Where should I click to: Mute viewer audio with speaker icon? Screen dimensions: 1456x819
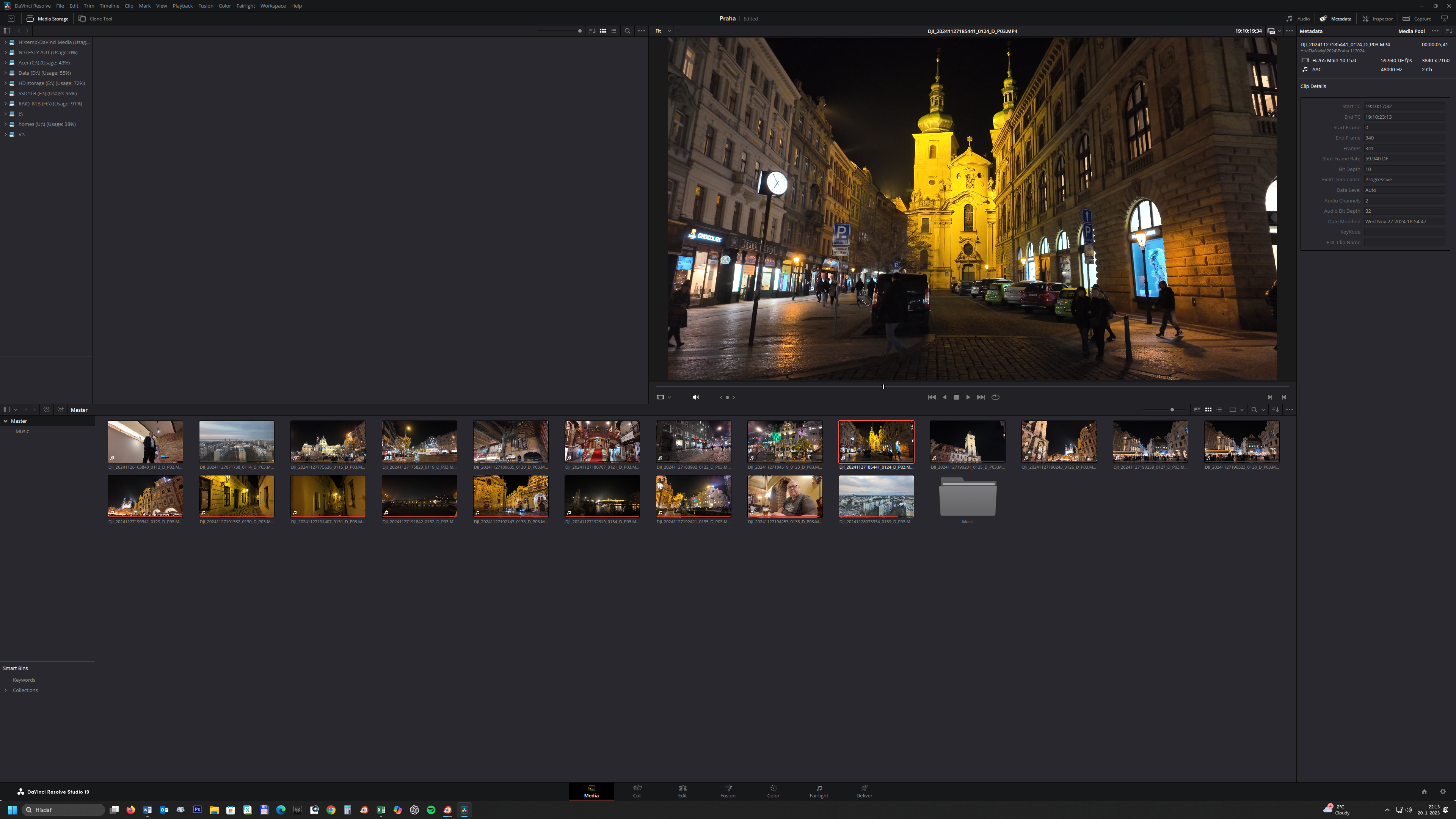tap(696, 397)
